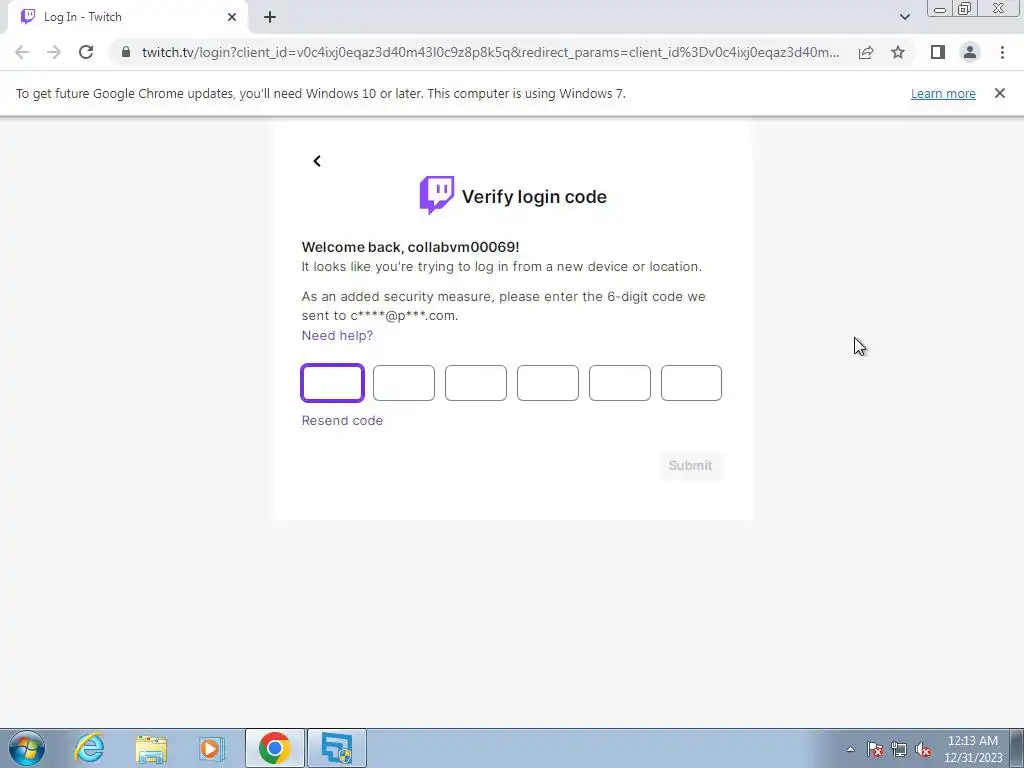This screenshot has width=1024, height=768.
Task: Focus the fourth code digit box
Action: pyautogui.click(x=547, y=383)
